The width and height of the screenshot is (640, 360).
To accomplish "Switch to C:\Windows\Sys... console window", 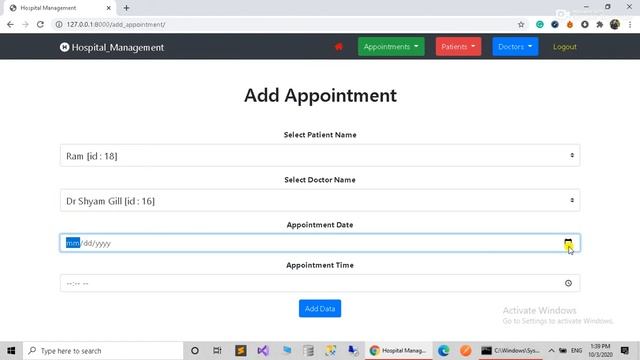I will click(510, 351).
